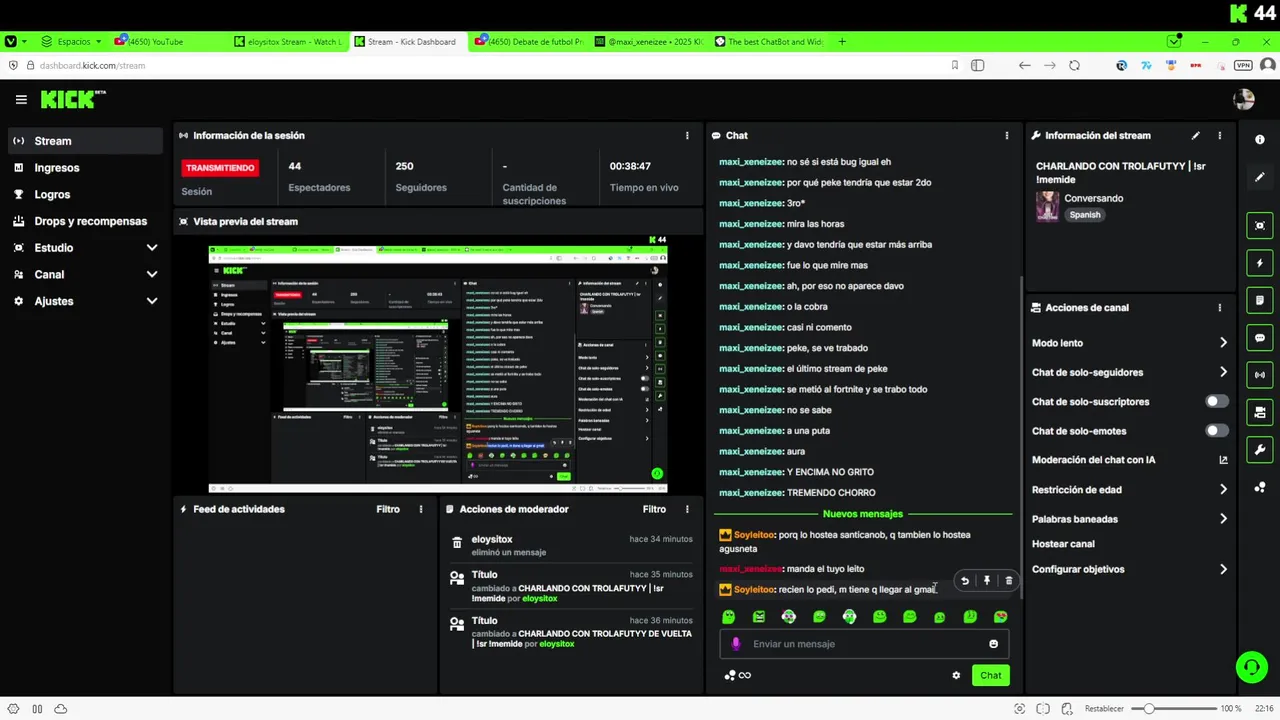Open Acciones de canal three-dot menu

[x=1219, y=308]
